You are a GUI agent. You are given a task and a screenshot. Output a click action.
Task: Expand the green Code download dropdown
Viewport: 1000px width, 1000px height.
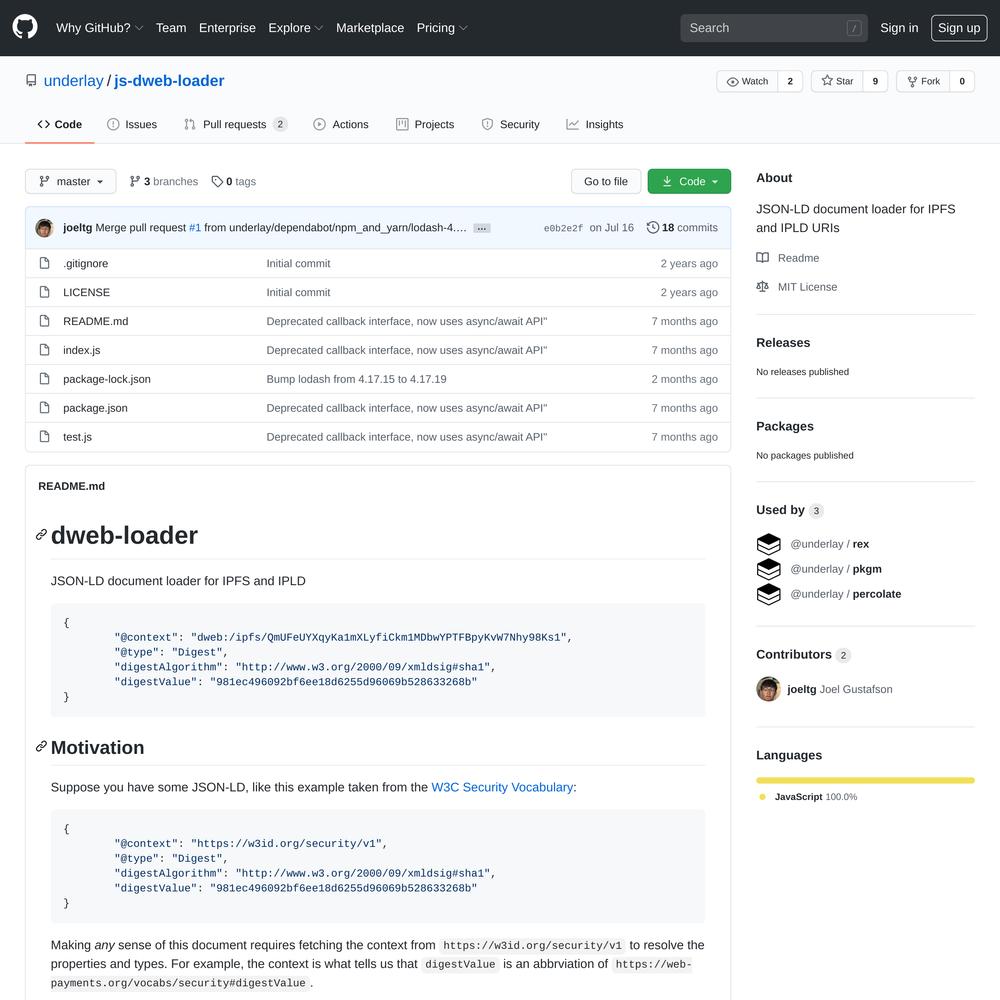pos(689,182)
